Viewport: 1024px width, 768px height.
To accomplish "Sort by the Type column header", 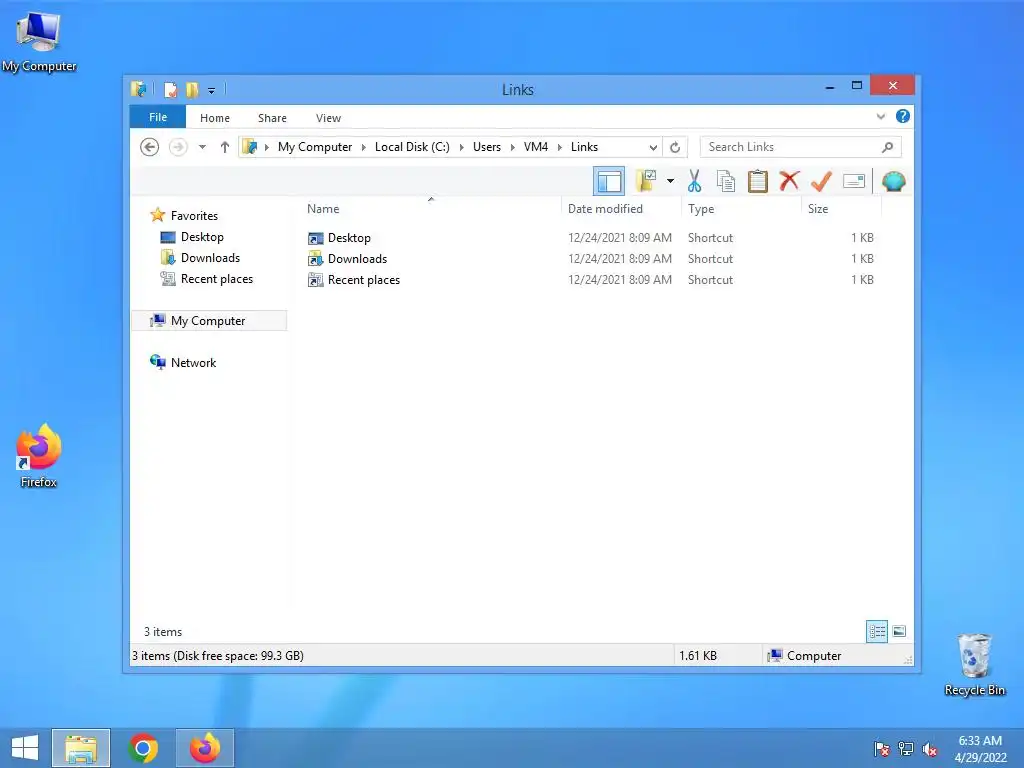I will point(742,209).
